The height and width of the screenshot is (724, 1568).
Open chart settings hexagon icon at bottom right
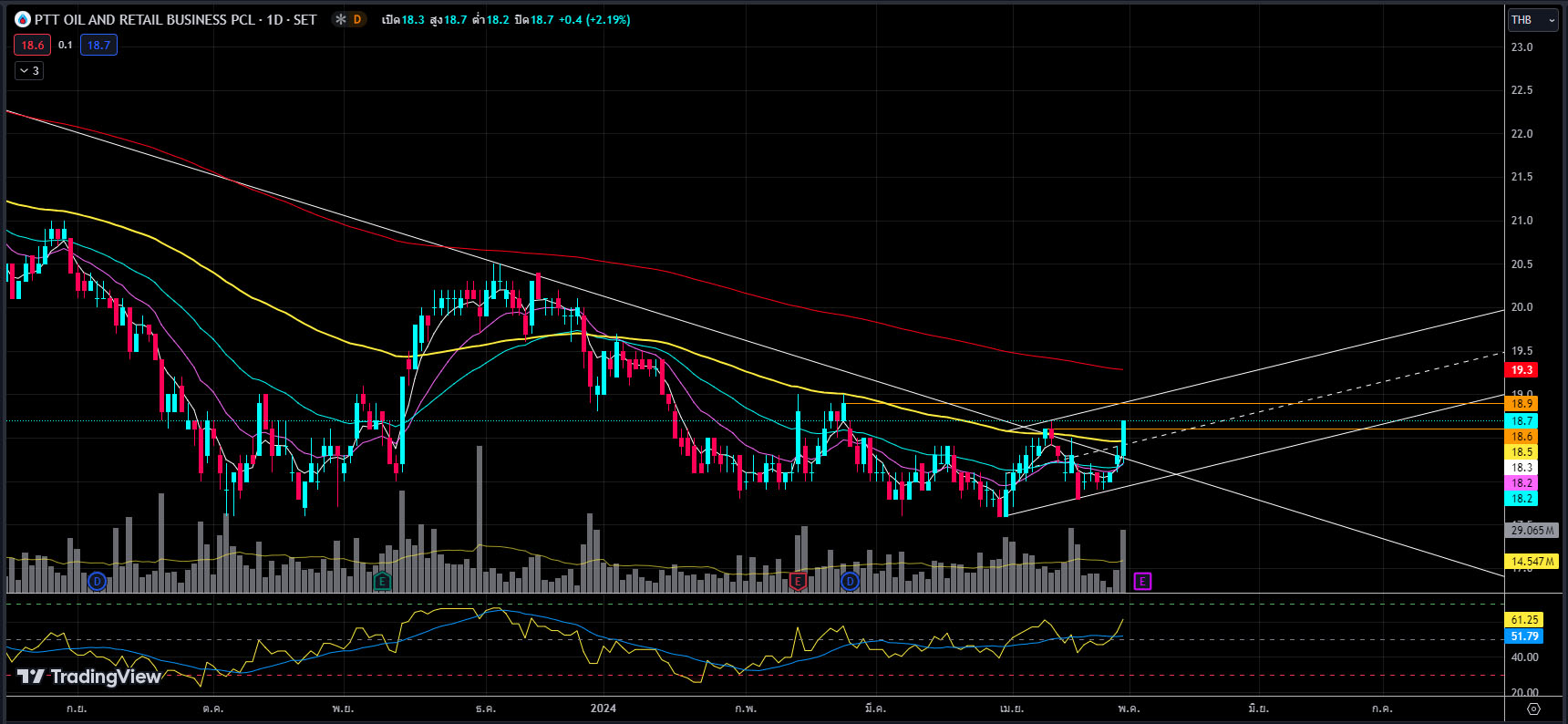[x=1533, y=708]
